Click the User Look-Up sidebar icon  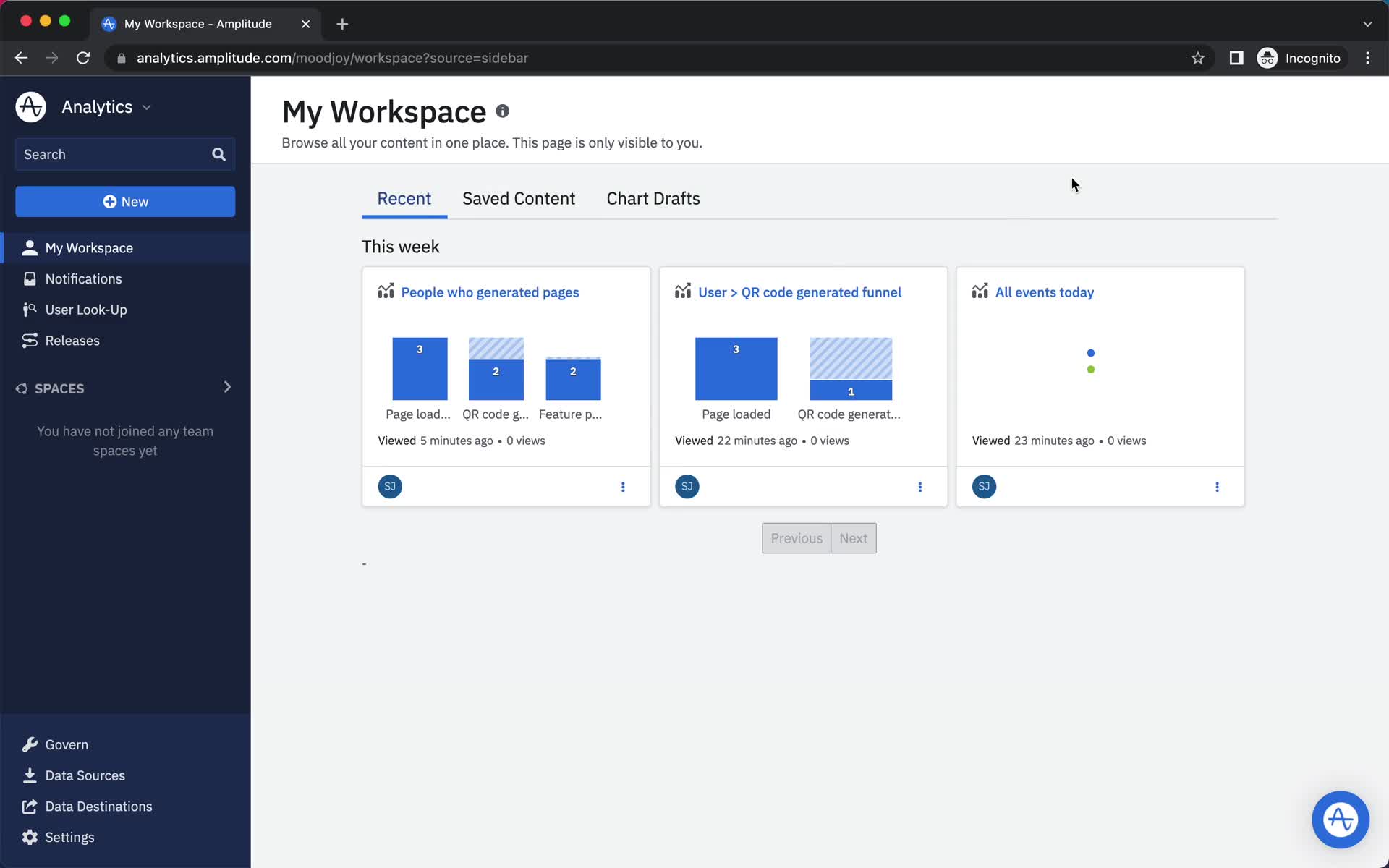coord(30,309)
